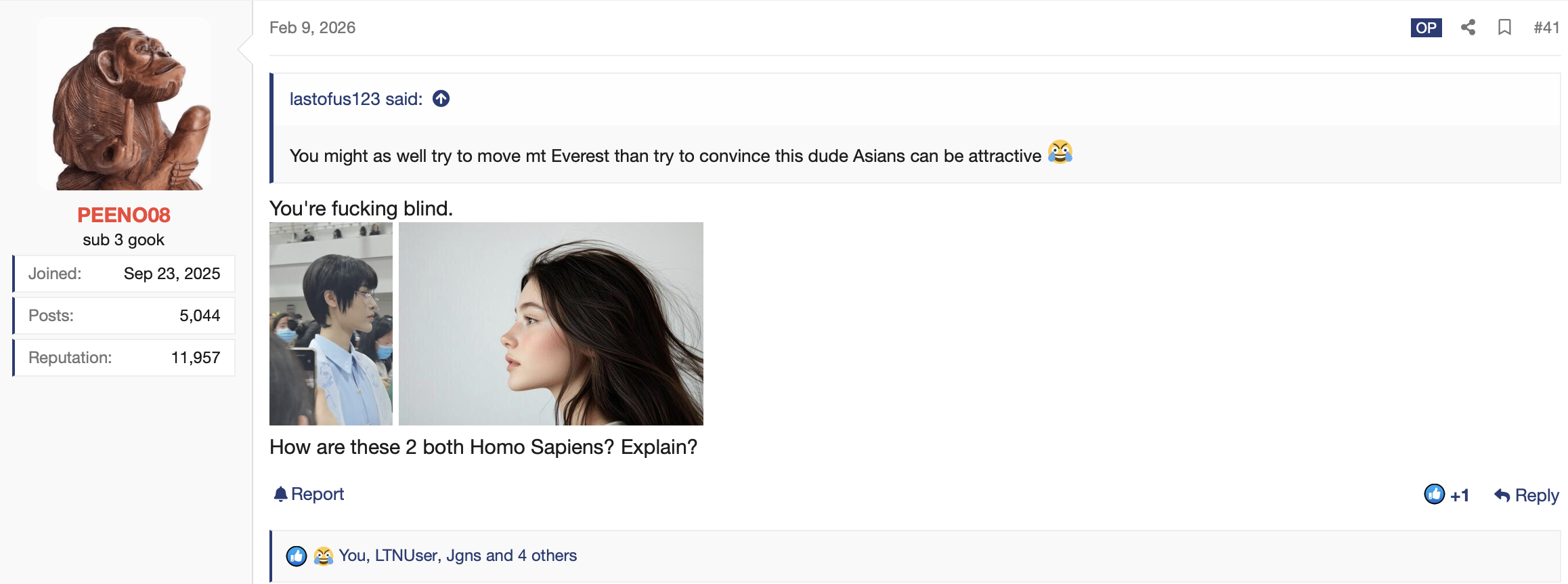The width and height of the screenshot is (1568, 584).
Task: Reply to this post
Action: [1526, 495]
